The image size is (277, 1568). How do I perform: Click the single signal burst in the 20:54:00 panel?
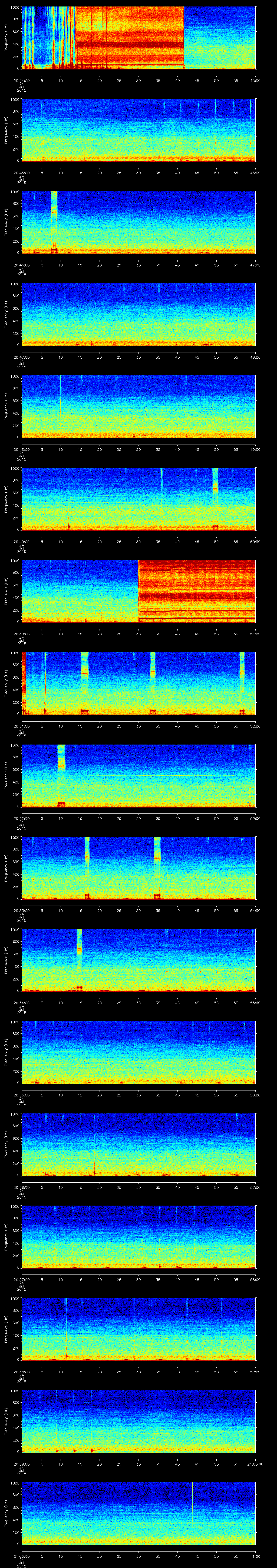(79, 959)
